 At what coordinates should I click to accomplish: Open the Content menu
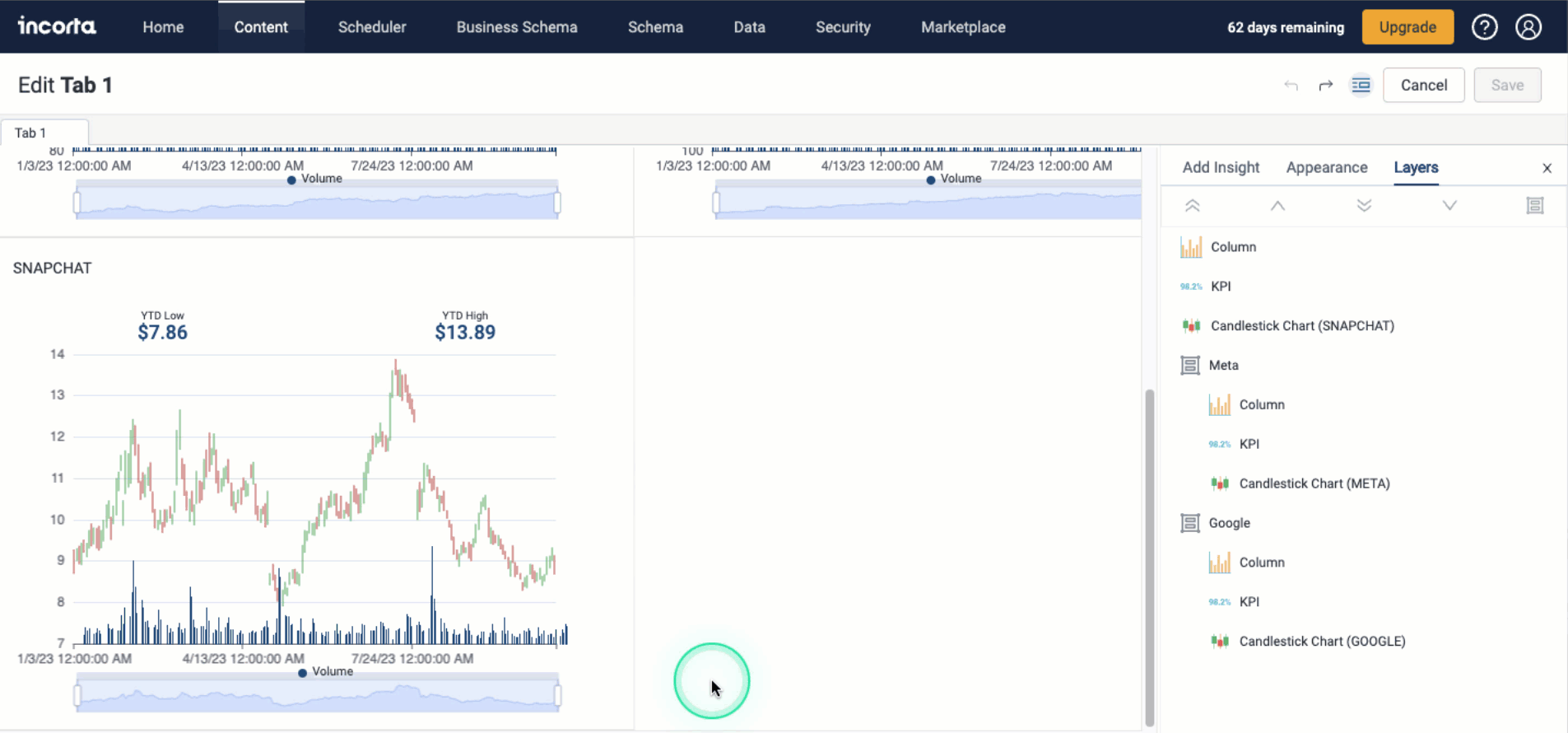(261, 27)
